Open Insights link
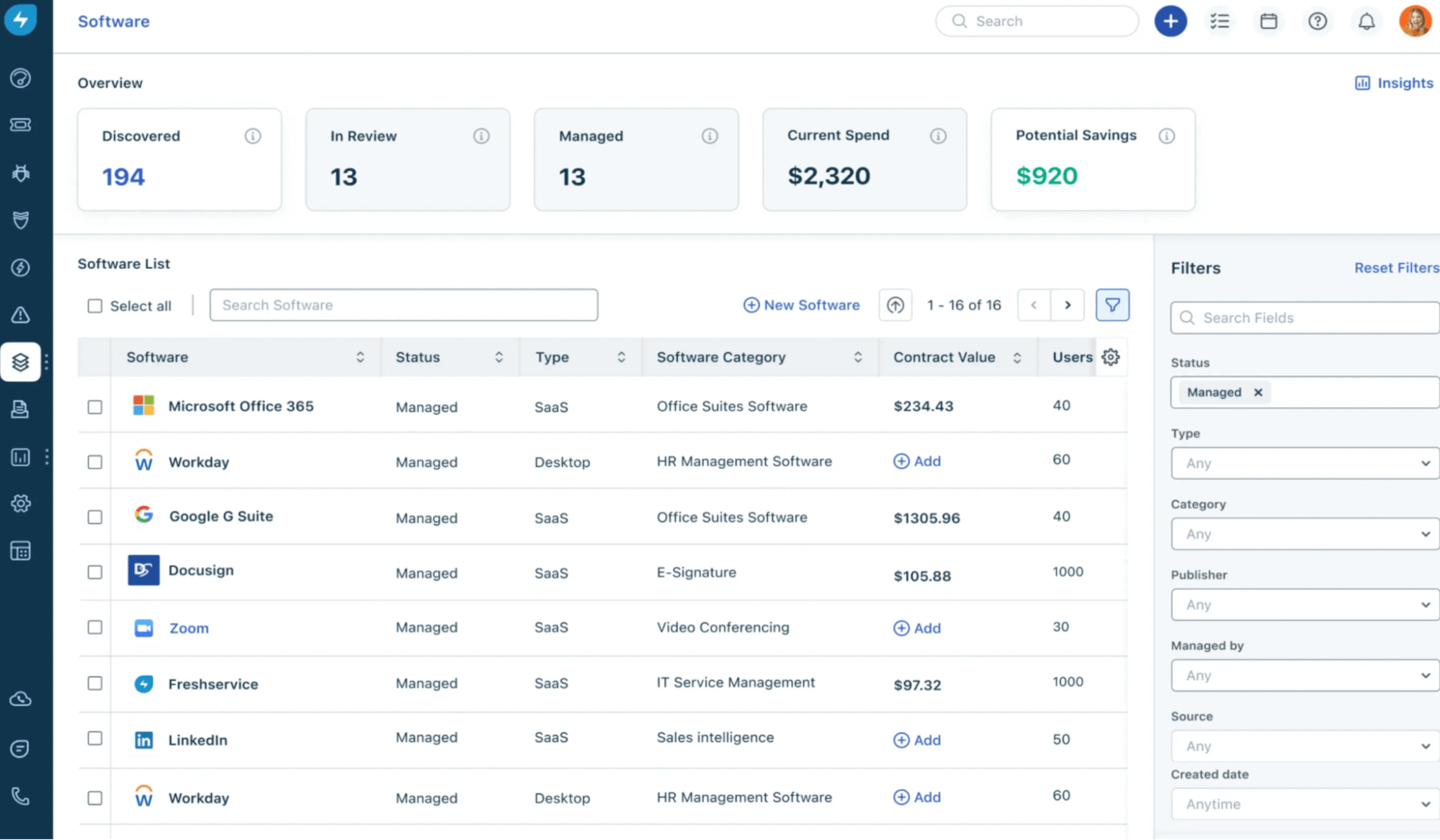The image size is (1440, 840). click(1394, 83)
